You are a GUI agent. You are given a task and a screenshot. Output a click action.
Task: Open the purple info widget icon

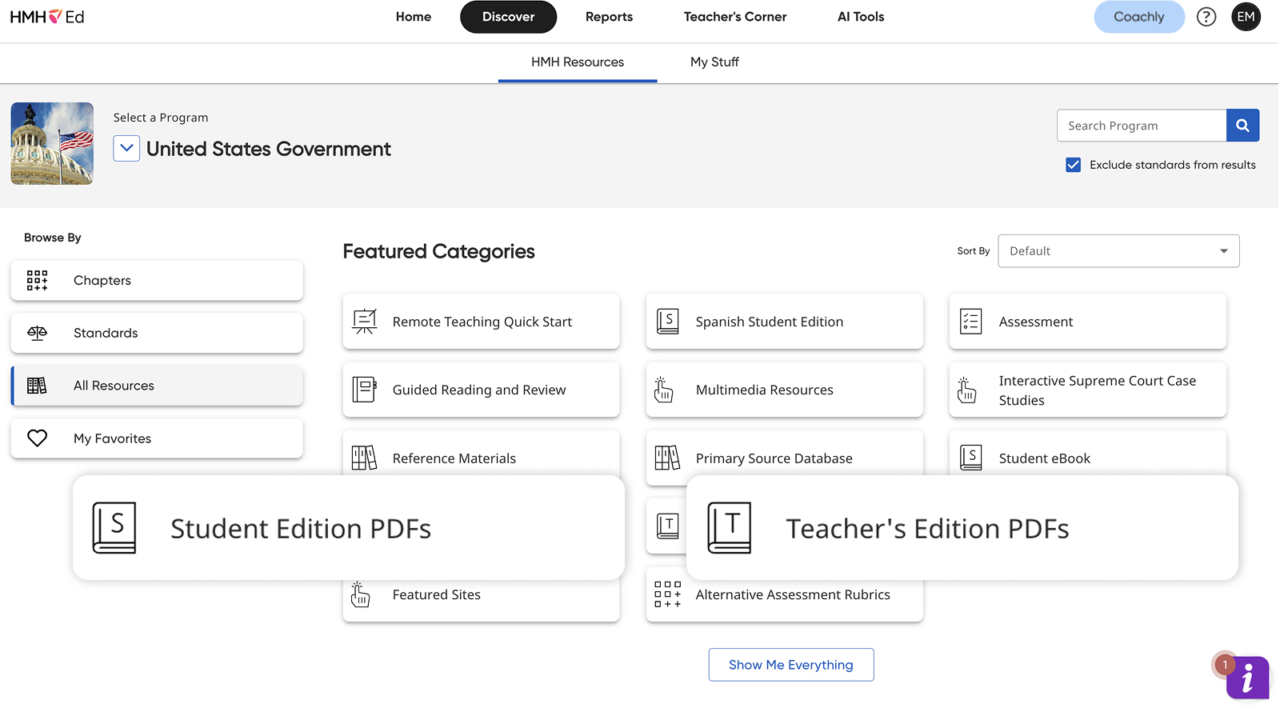(x=1247, y=678)
